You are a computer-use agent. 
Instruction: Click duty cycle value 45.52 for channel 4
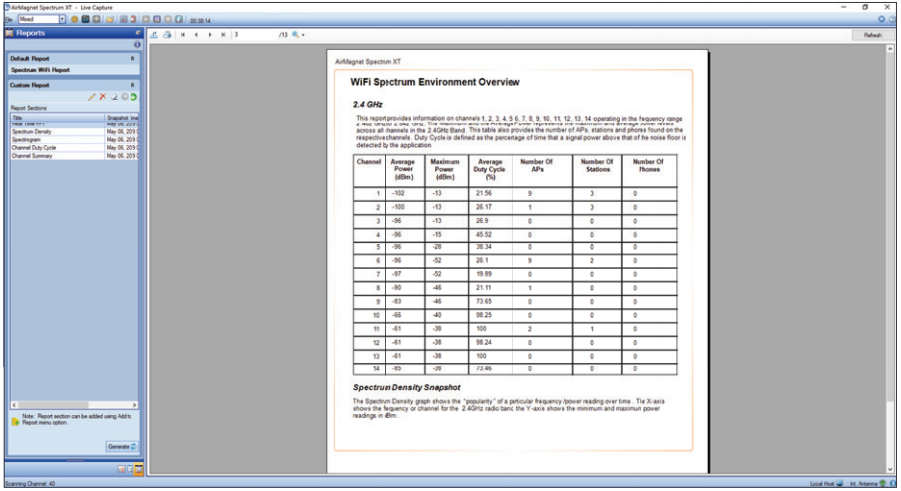(x=484, y=235)
